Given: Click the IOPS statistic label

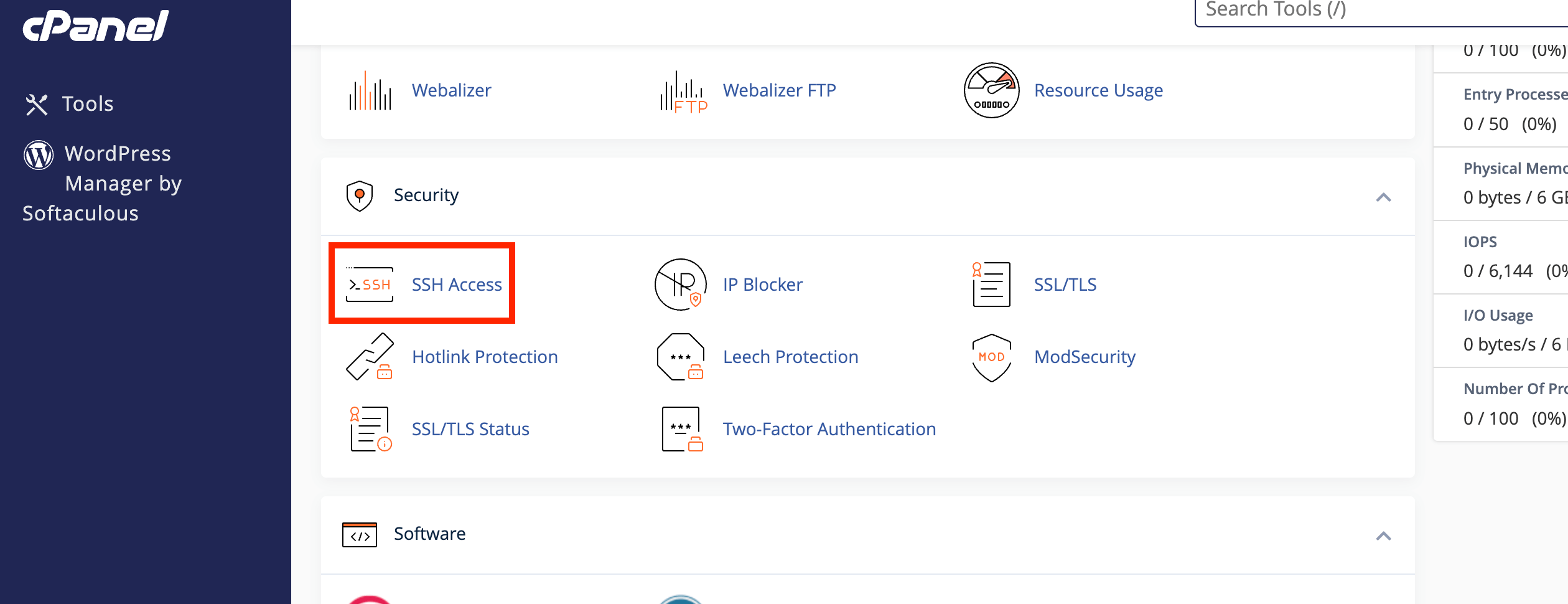Looking at the screenshot, I should coord(1480,242).
